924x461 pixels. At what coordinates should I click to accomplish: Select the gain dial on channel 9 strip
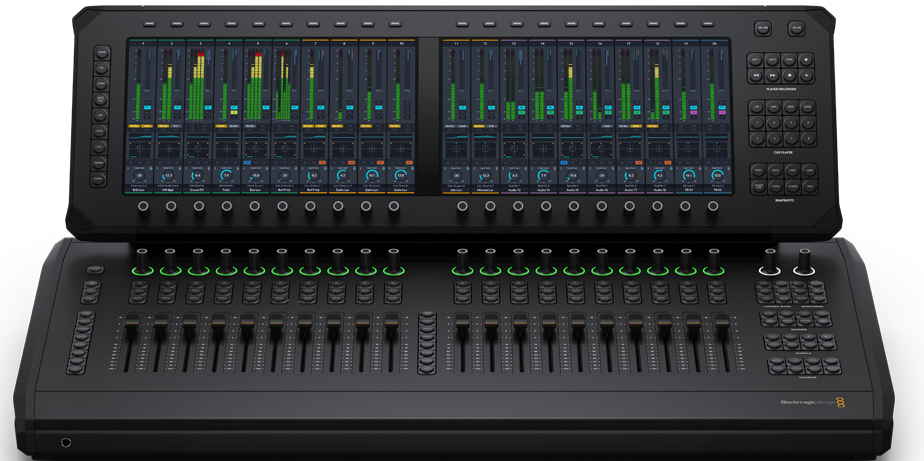pyautogui.click(x=372, y=176)
